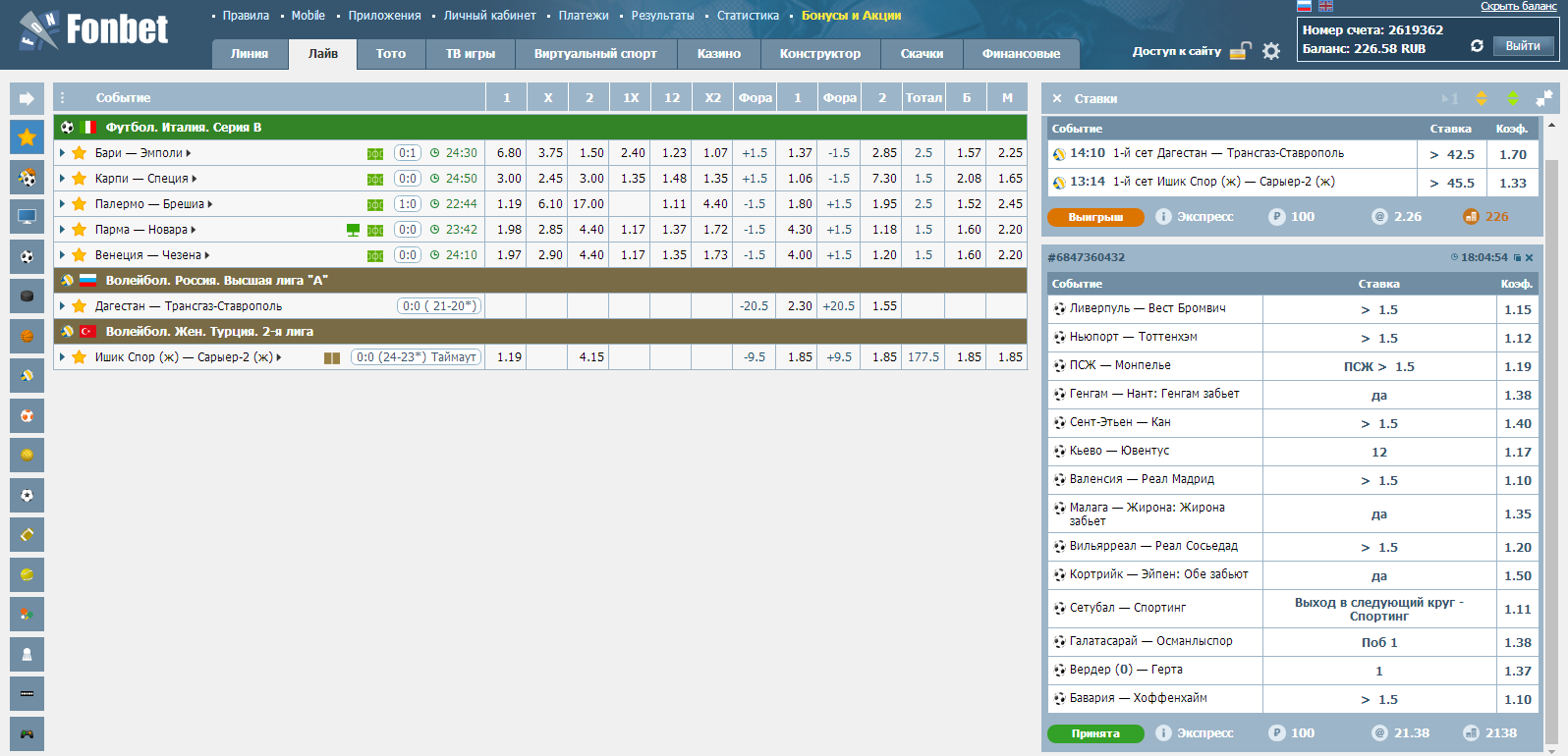The height and width of the screenshot is (756, 1568).
Task: Refresh the account balance
Action: coord(1477,46)
